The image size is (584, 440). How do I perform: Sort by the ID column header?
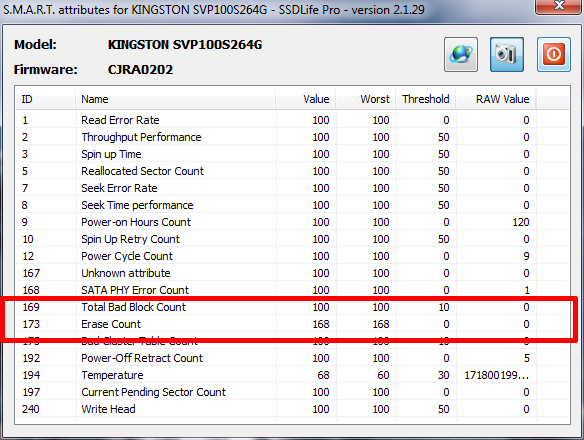(45, 99)
